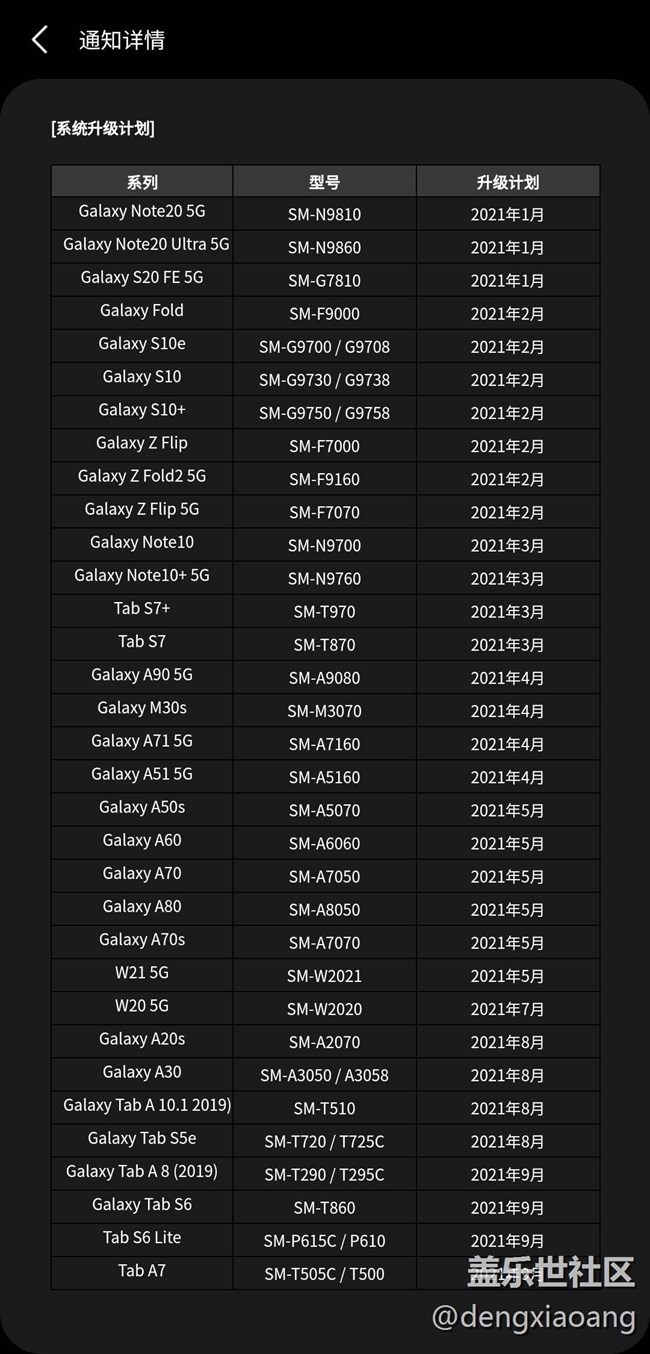Click the @dengxiaoang username watermark
Image resolution: width=650 pixels, height=1354 pixels.
coord(533,1317)
